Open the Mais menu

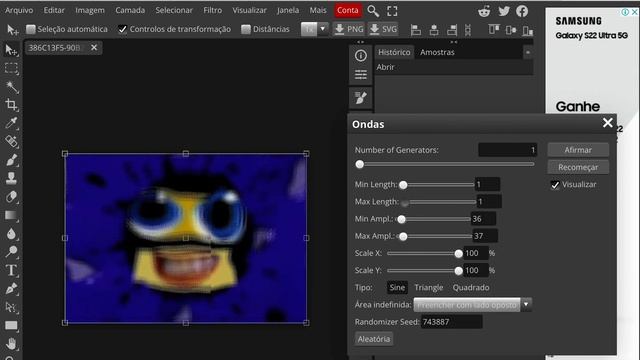tap(318, 10)
